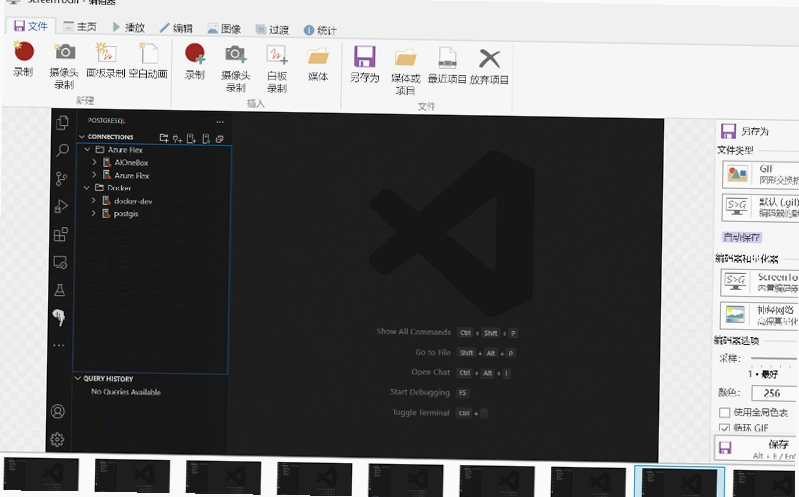Image resolution: width=799 pixels, height=497 pixels.
Task: Open the VS Code Manage gear icon
Action: coord(57,439)
